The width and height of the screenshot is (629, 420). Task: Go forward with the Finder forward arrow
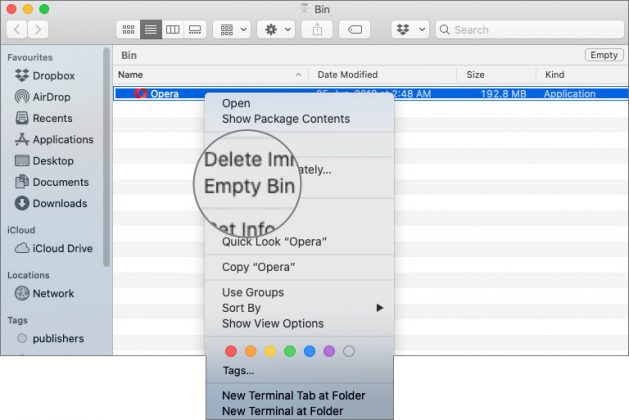point(38,30)
